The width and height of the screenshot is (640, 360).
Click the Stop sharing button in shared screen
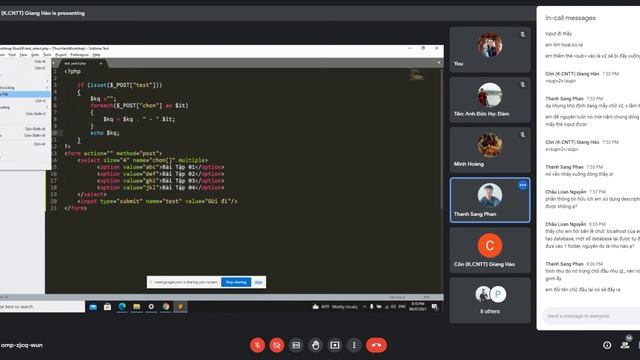(236, 282)
